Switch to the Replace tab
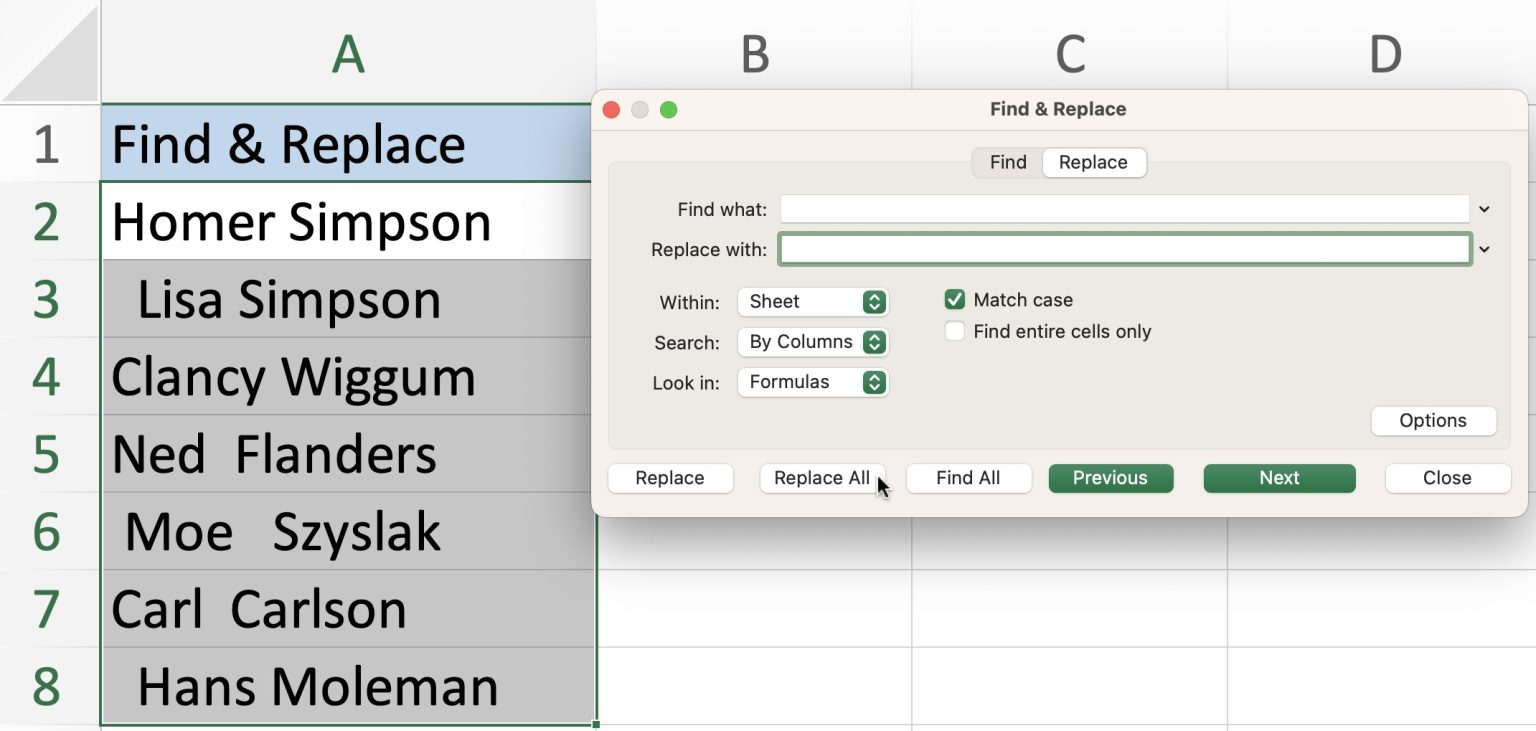Screen dimensions: 1536x731 click(x=1094, y=162)
